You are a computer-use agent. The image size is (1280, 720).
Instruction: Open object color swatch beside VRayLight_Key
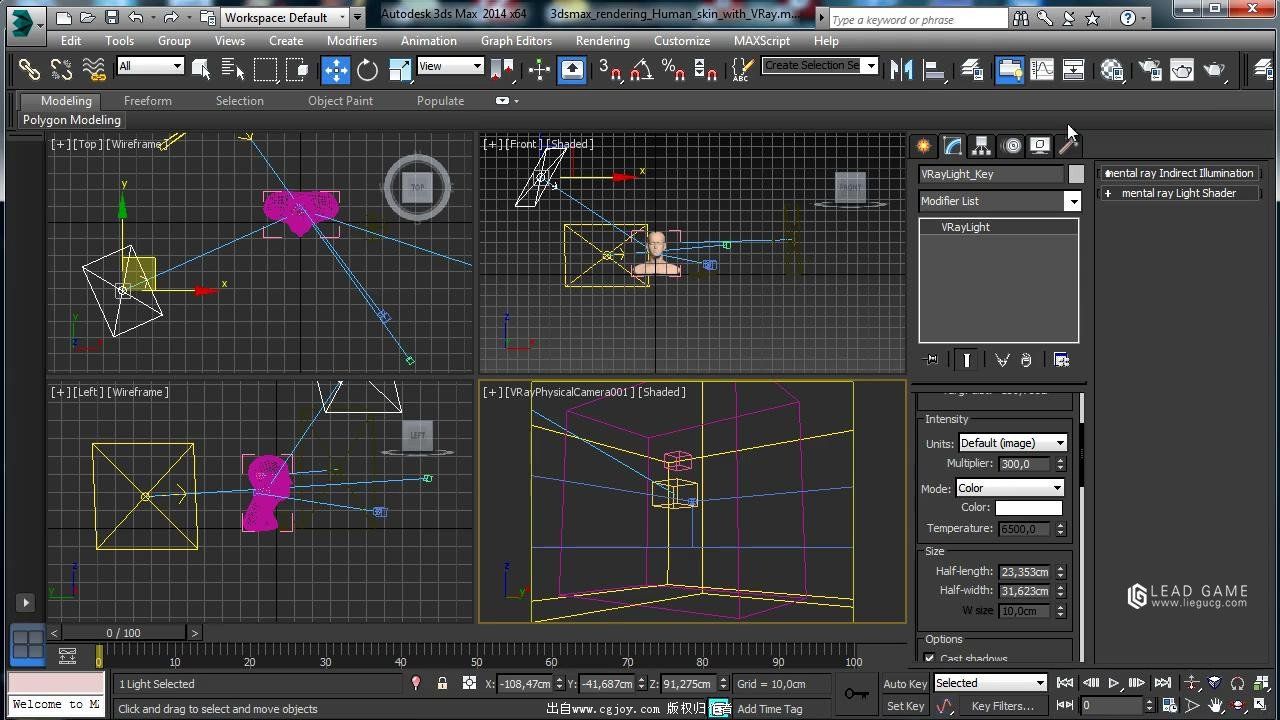pyautogui.click(x=1076, y=174)
